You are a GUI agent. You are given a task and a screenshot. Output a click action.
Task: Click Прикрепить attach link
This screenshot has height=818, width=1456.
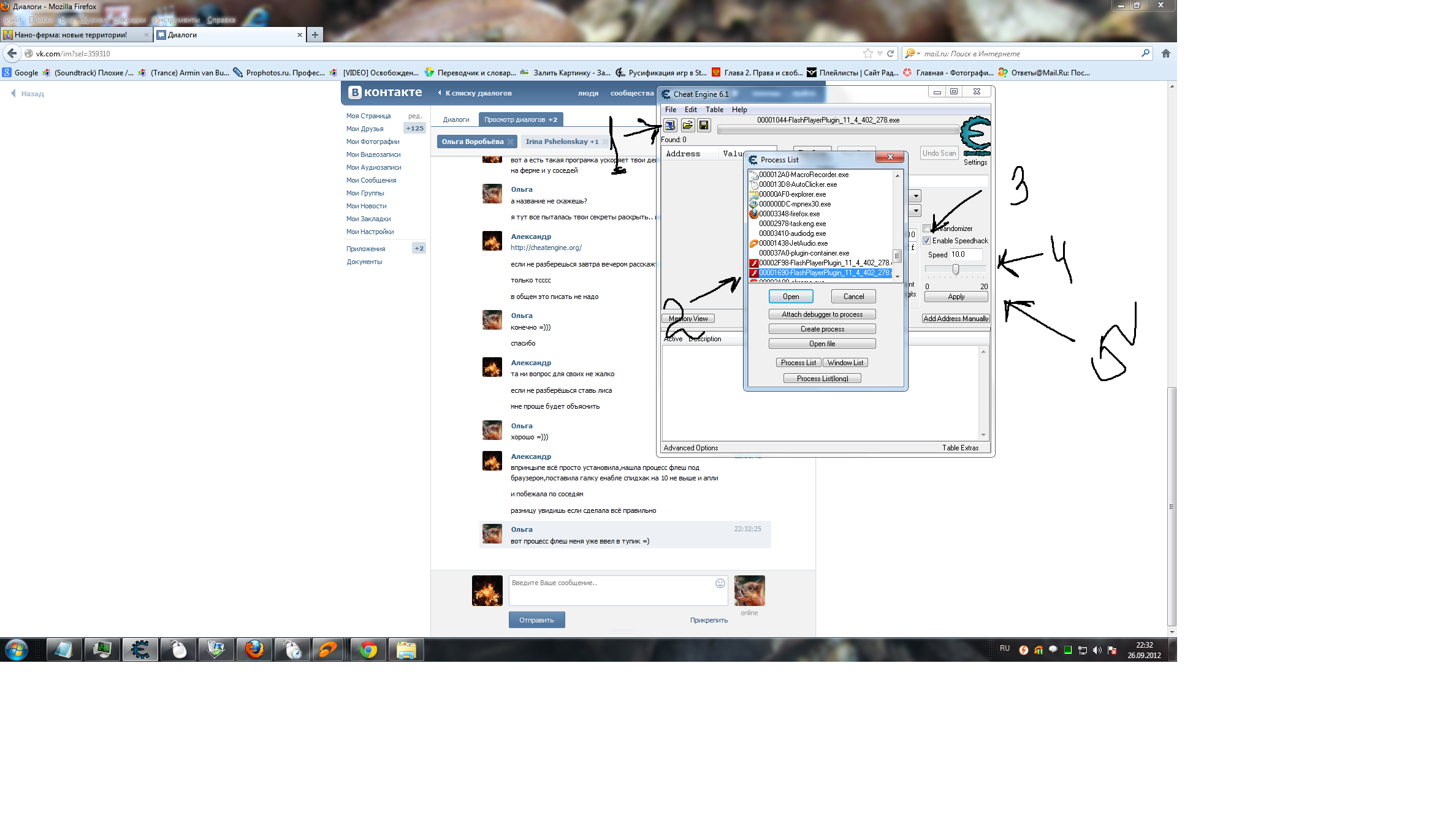tap(709, 620)
